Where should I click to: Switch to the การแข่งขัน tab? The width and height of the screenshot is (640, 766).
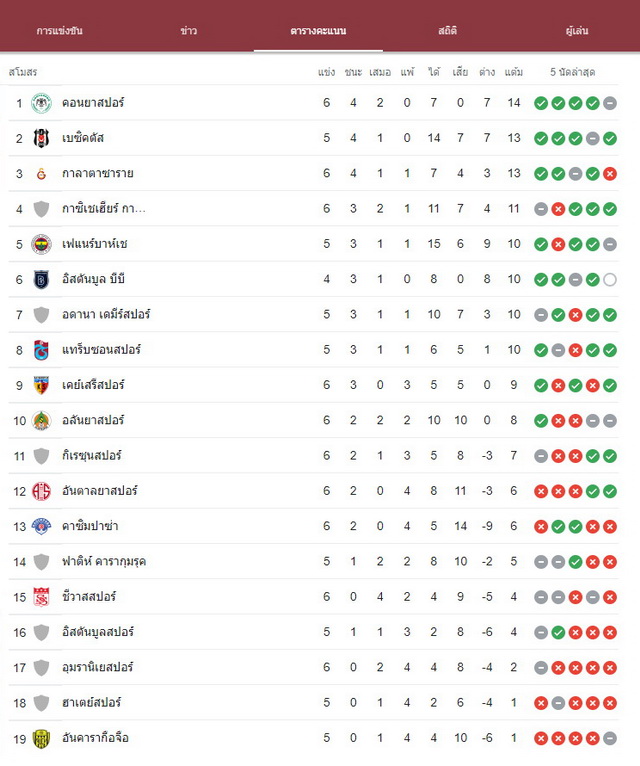point(60,31)
